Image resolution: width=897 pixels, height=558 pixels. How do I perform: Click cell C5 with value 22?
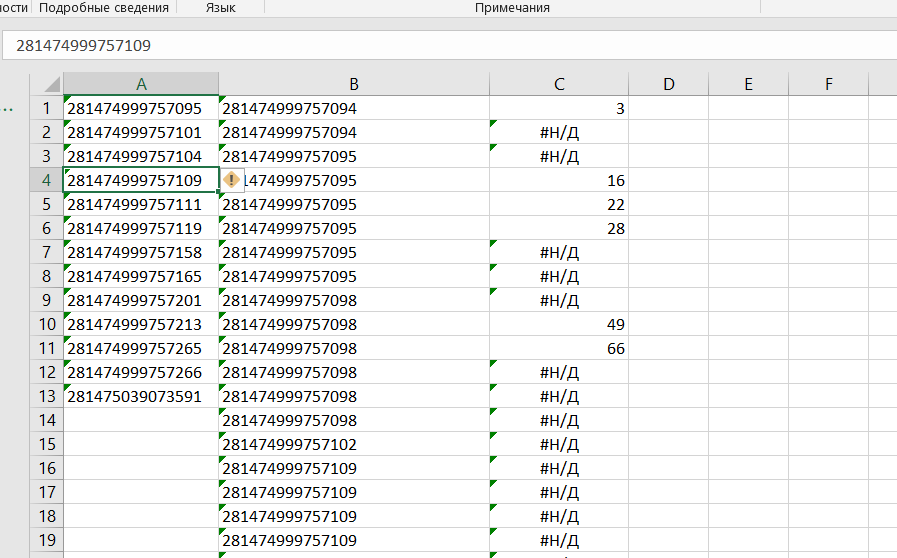(559, 204)
